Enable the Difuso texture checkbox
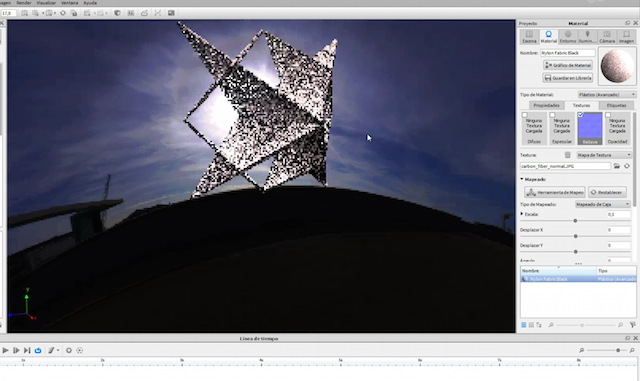 pyautogui.click(x=525, y=115)
